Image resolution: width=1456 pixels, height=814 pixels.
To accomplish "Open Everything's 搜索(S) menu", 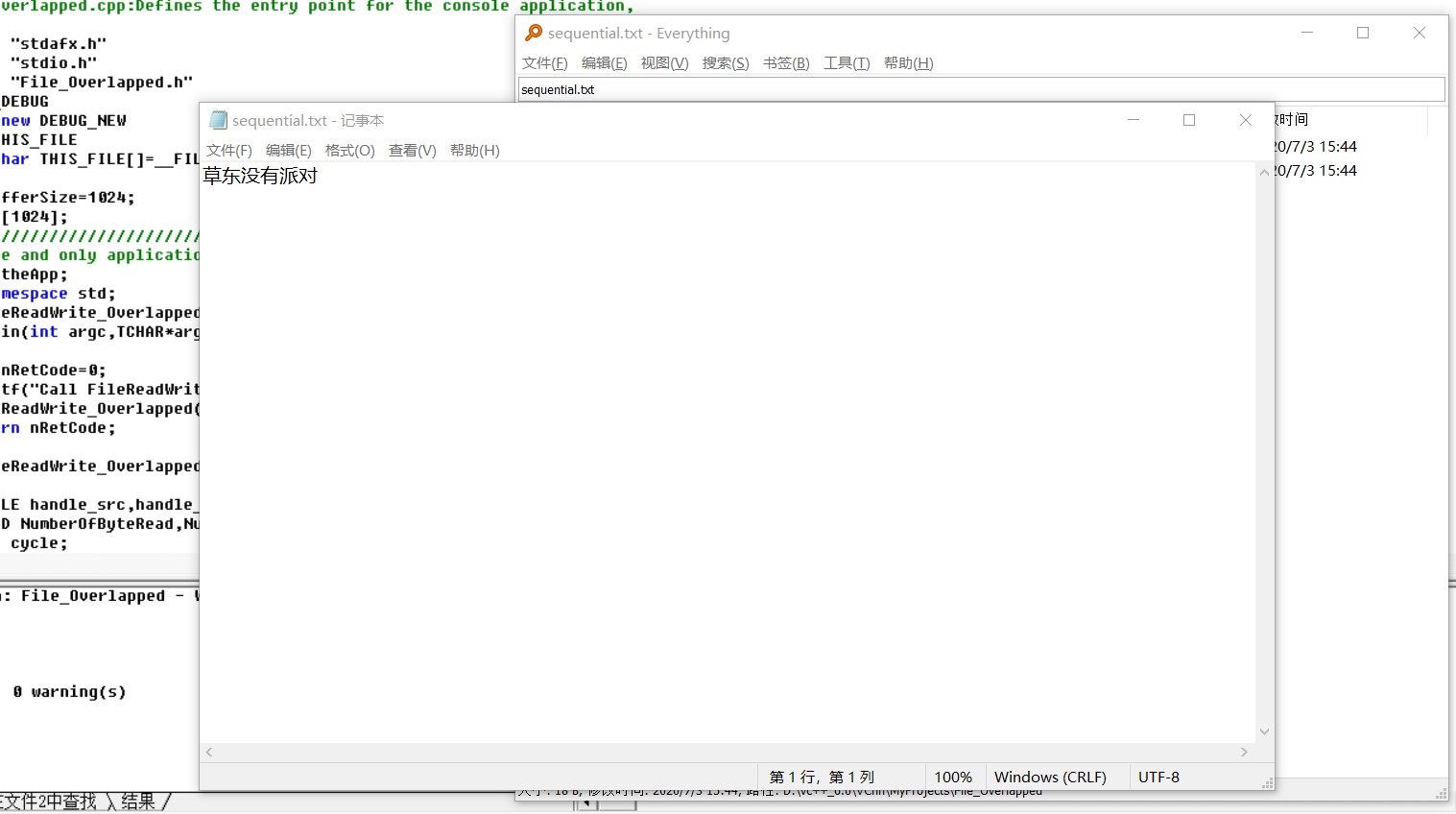I will 726,63.
